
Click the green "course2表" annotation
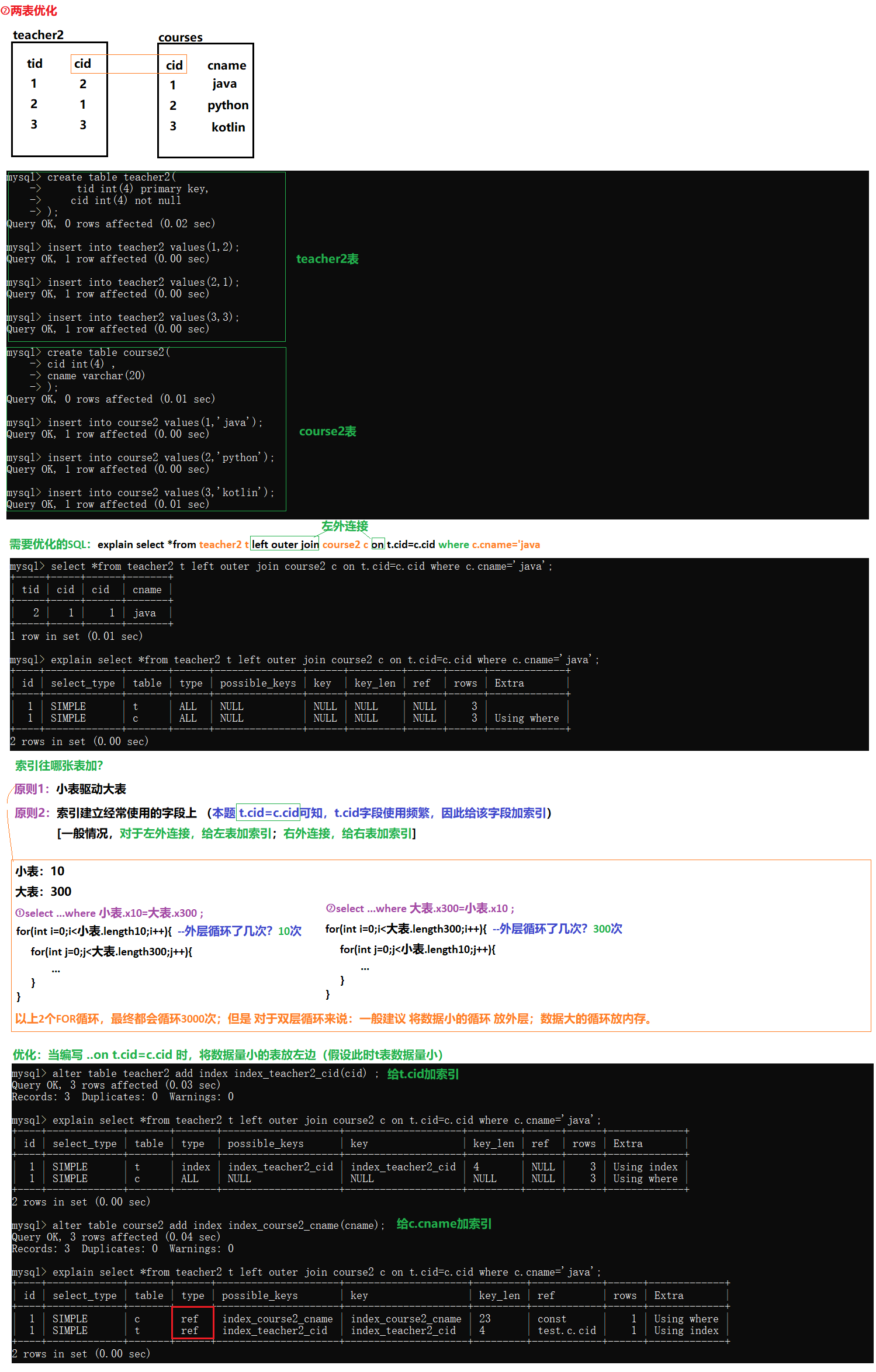tap(327, 431)
